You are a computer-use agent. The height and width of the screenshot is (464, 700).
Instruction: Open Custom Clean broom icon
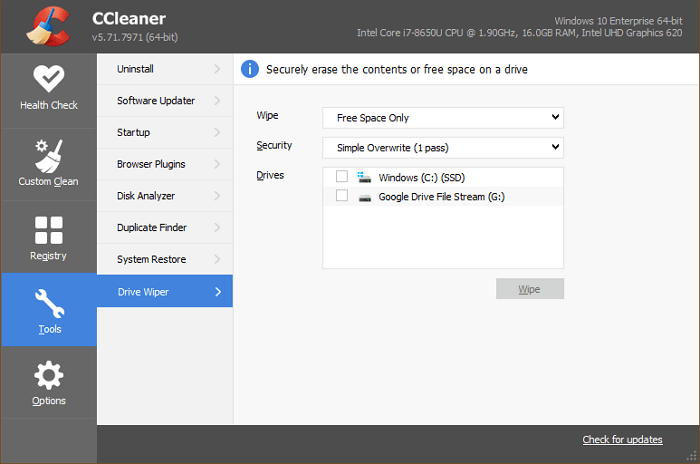coord(49,156)
